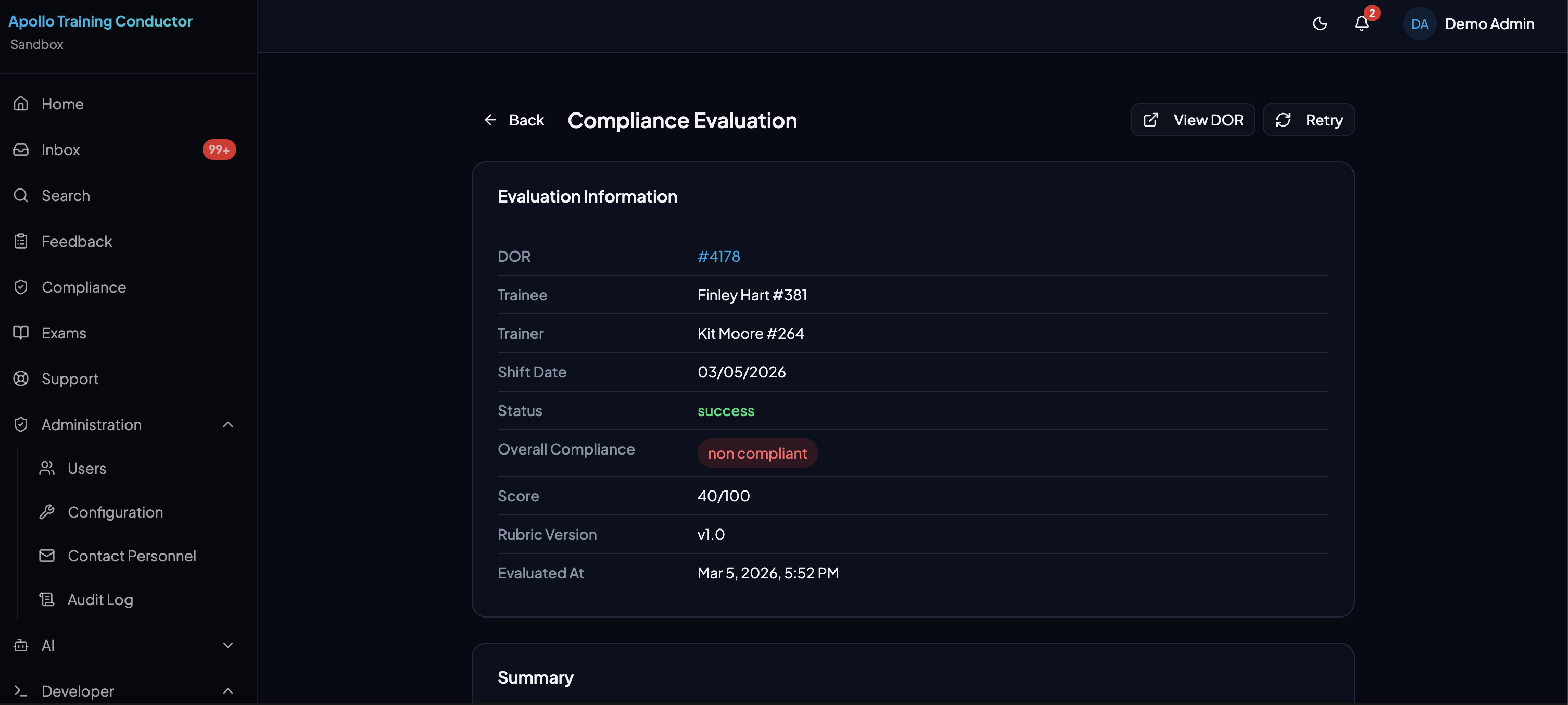
Task: Click the 99+ inbox badge
Action: pos(219,149)
